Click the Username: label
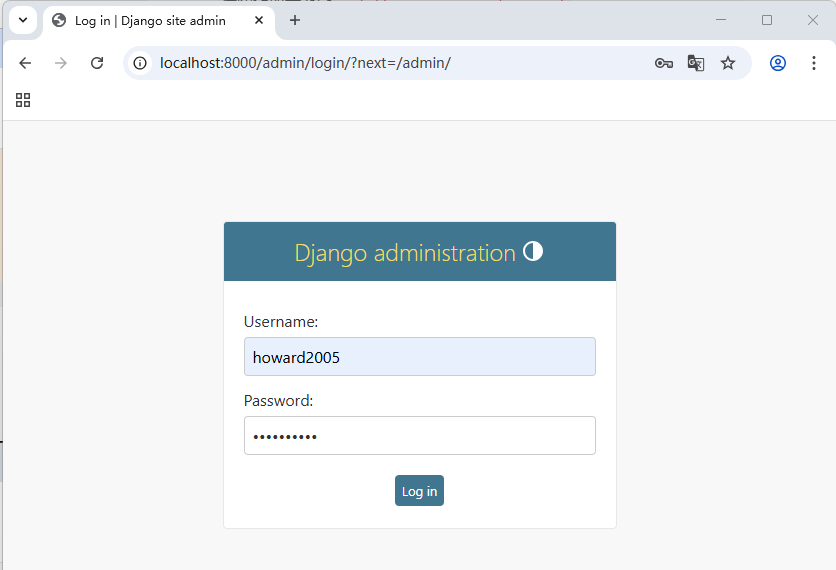 (281, 322)
